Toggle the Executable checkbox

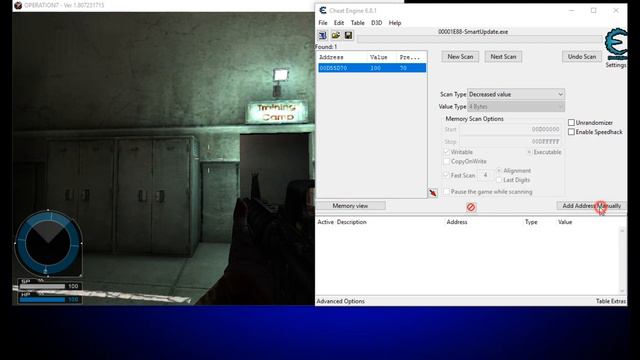coord(529,152)
